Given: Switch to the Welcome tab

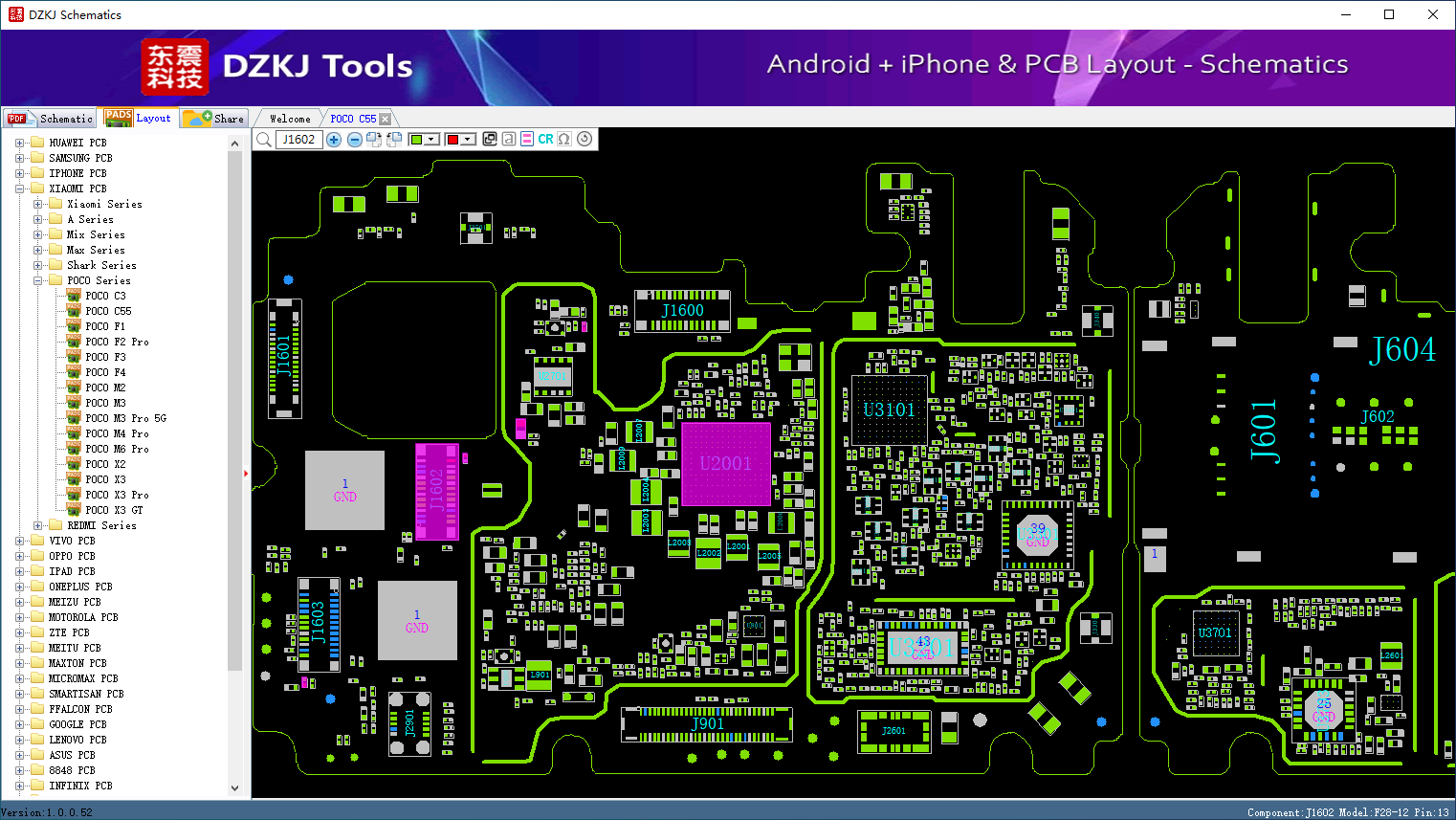Looking at the screenshot, I should (290, 119).
